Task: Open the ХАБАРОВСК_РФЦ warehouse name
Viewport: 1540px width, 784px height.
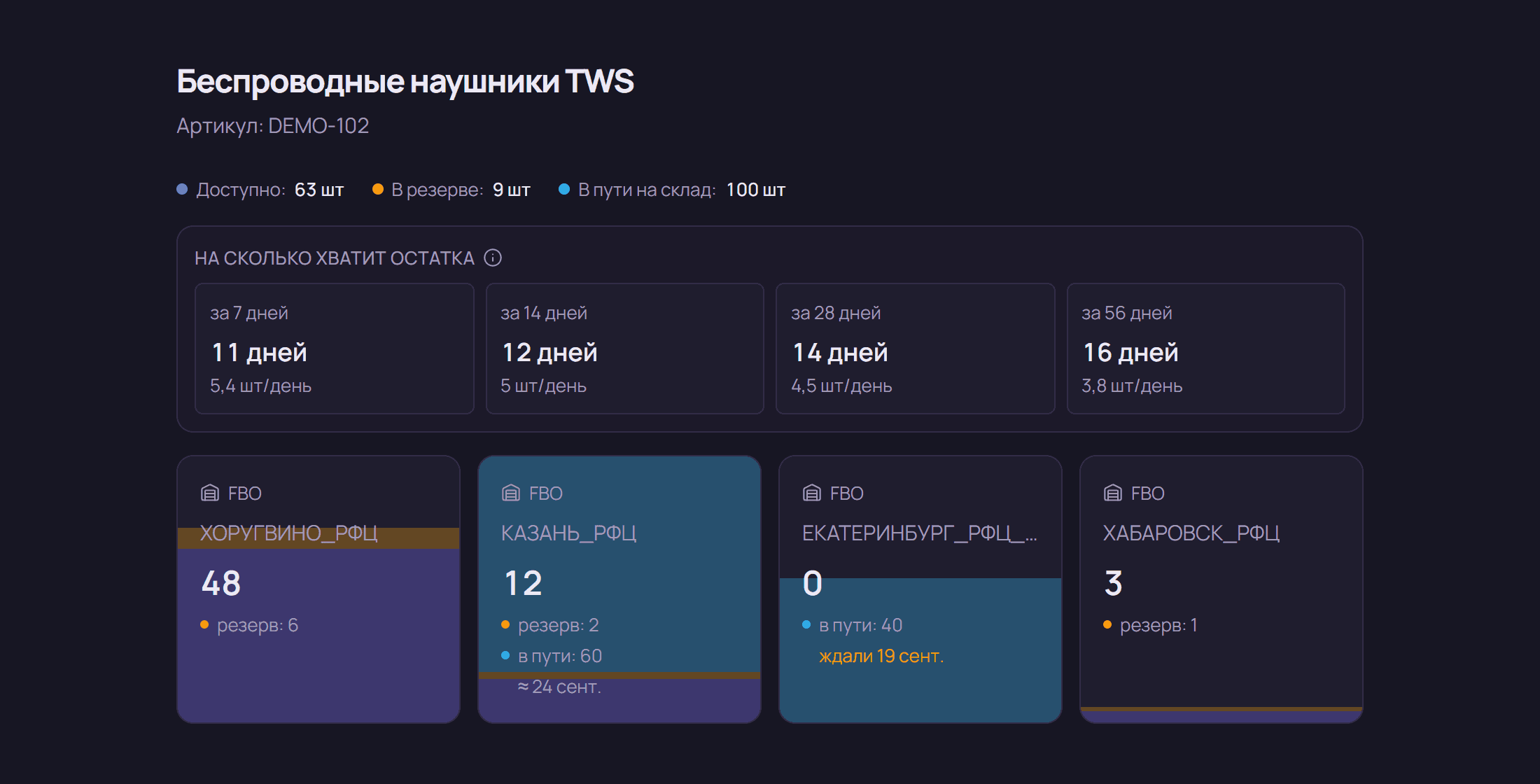Action: coord(1191,533)
